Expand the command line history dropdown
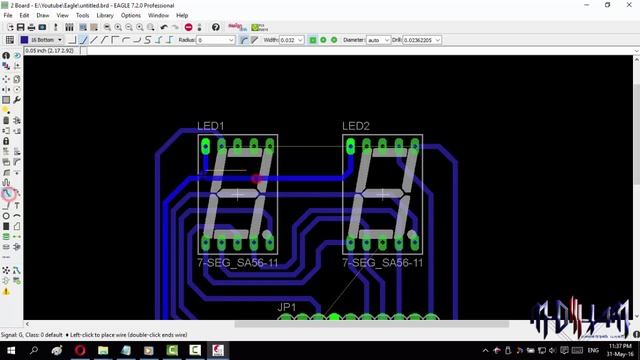 pos(636,51)
